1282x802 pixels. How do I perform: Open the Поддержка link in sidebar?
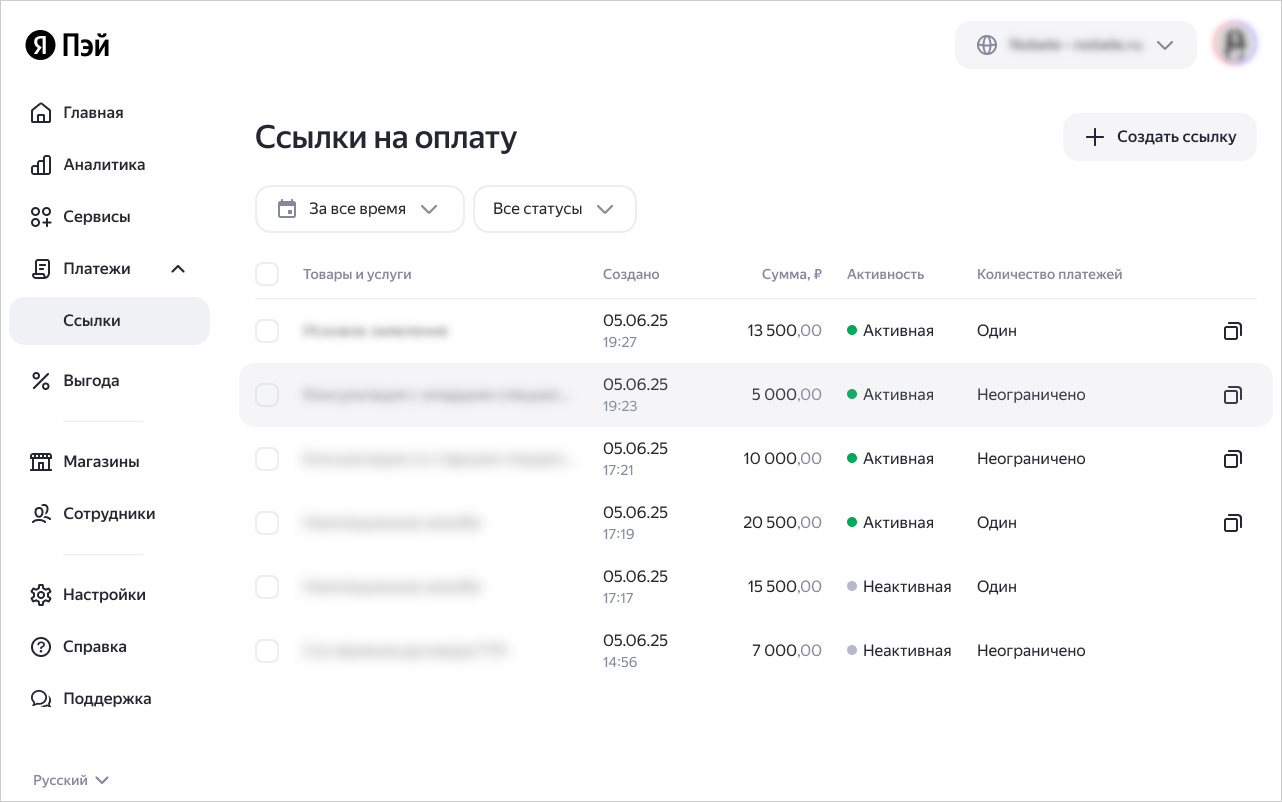[106, 699]
